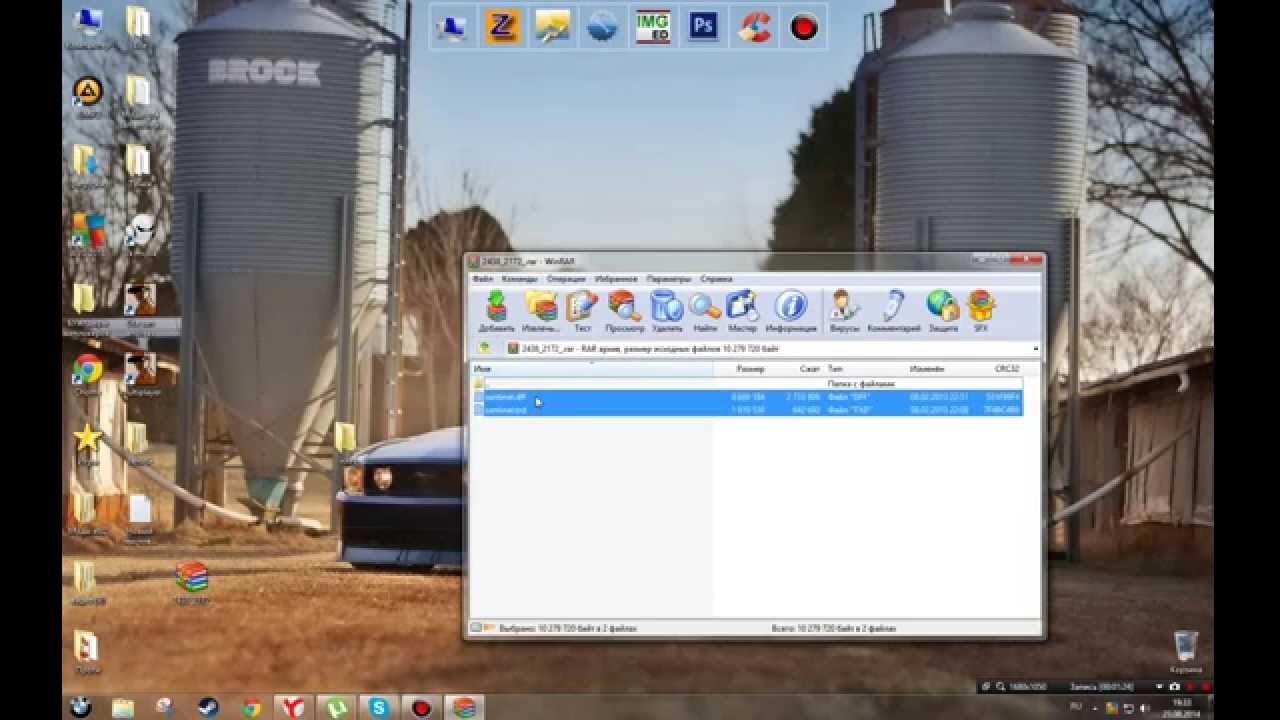Open the yellow star desktop shortcut
1280x720 pixels.
click(x=87, y=442)
